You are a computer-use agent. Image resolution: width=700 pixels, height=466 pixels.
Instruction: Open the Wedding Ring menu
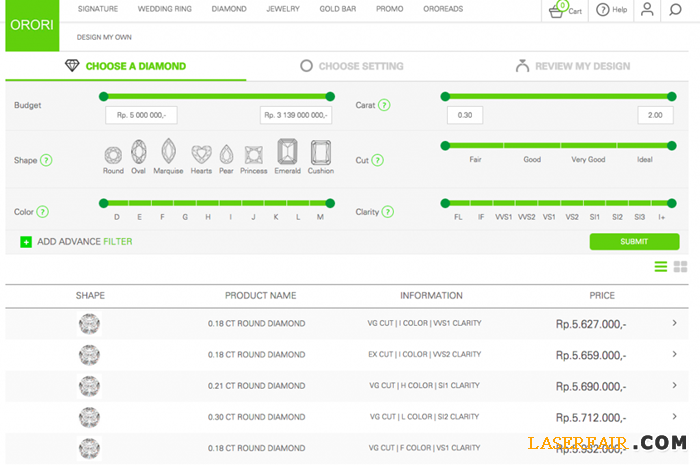coord(165,9)
